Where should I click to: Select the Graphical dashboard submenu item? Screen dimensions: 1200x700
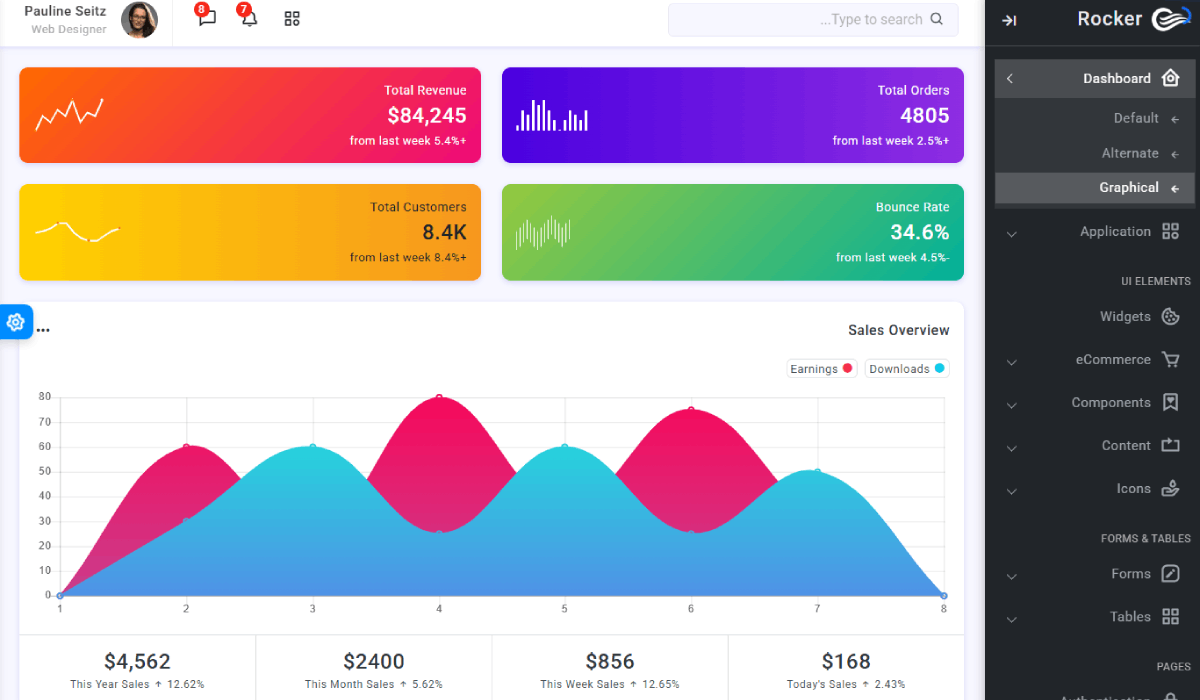click(1095, 188)
